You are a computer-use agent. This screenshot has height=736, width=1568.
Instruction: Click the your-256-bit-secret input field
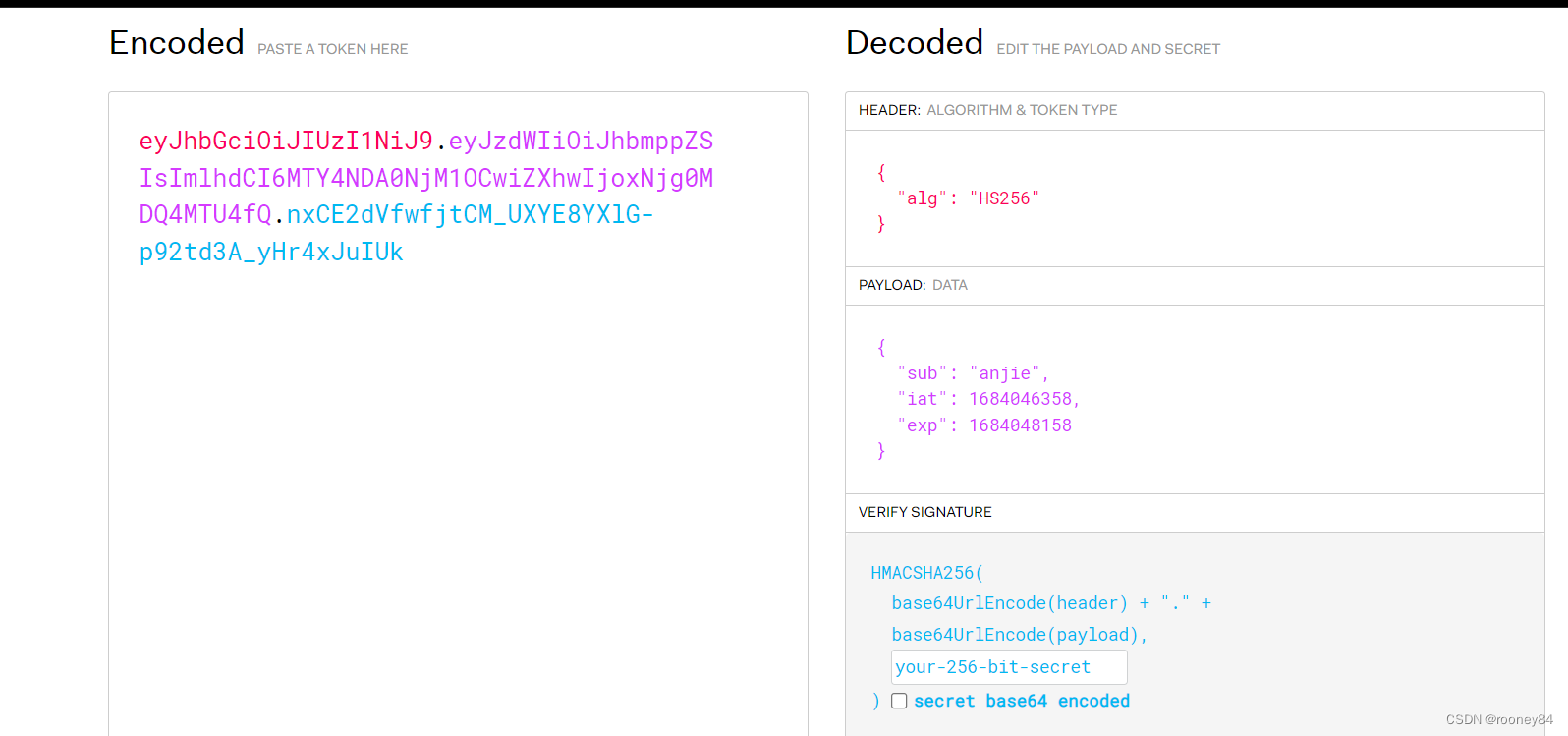1009,667
